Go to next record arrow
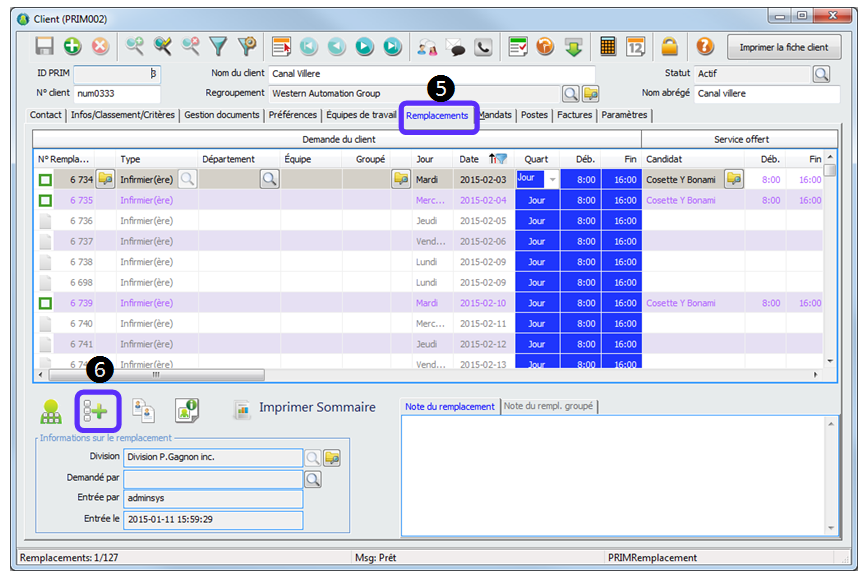 pos(365,47)
